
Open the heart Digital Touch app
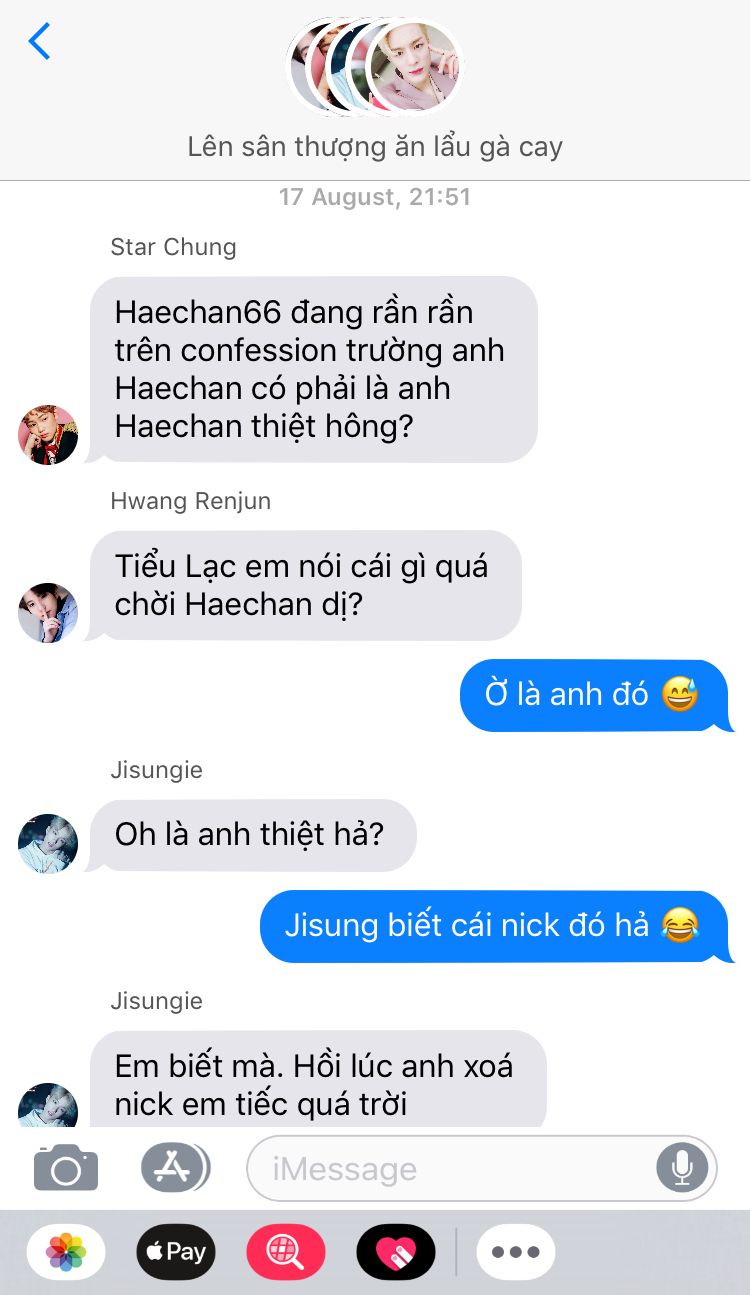396,1252
